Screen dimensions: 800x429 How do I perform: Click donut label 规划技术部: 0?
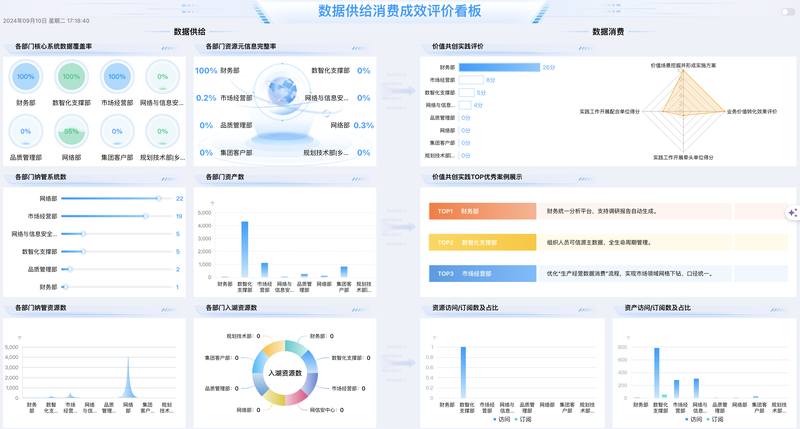243,336
